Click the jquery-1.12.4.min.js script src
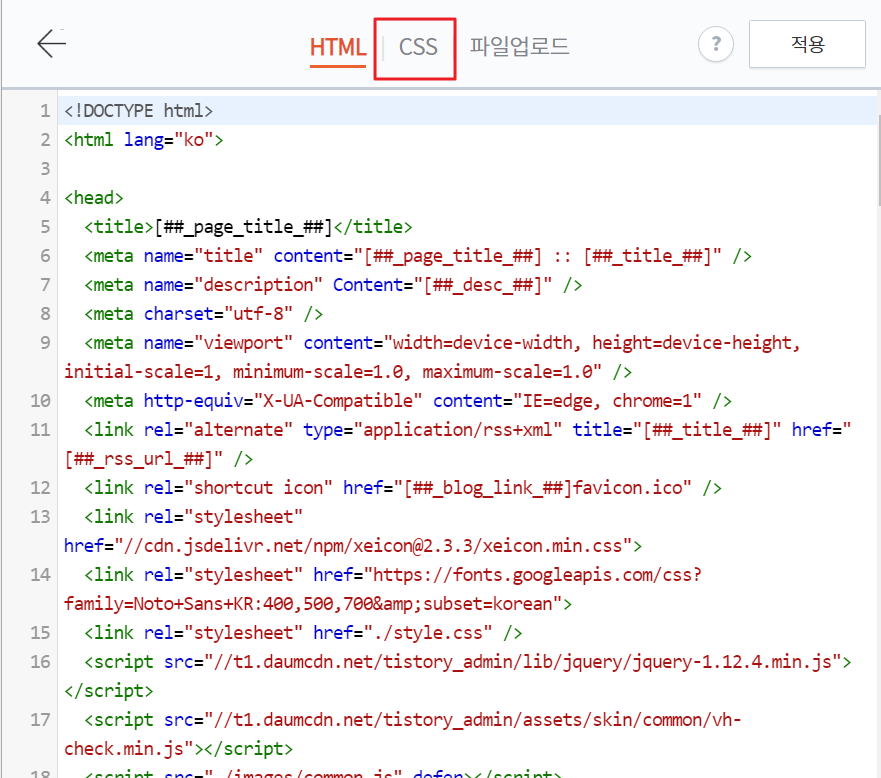Viewport: 881px width, 778px height. 503,662
